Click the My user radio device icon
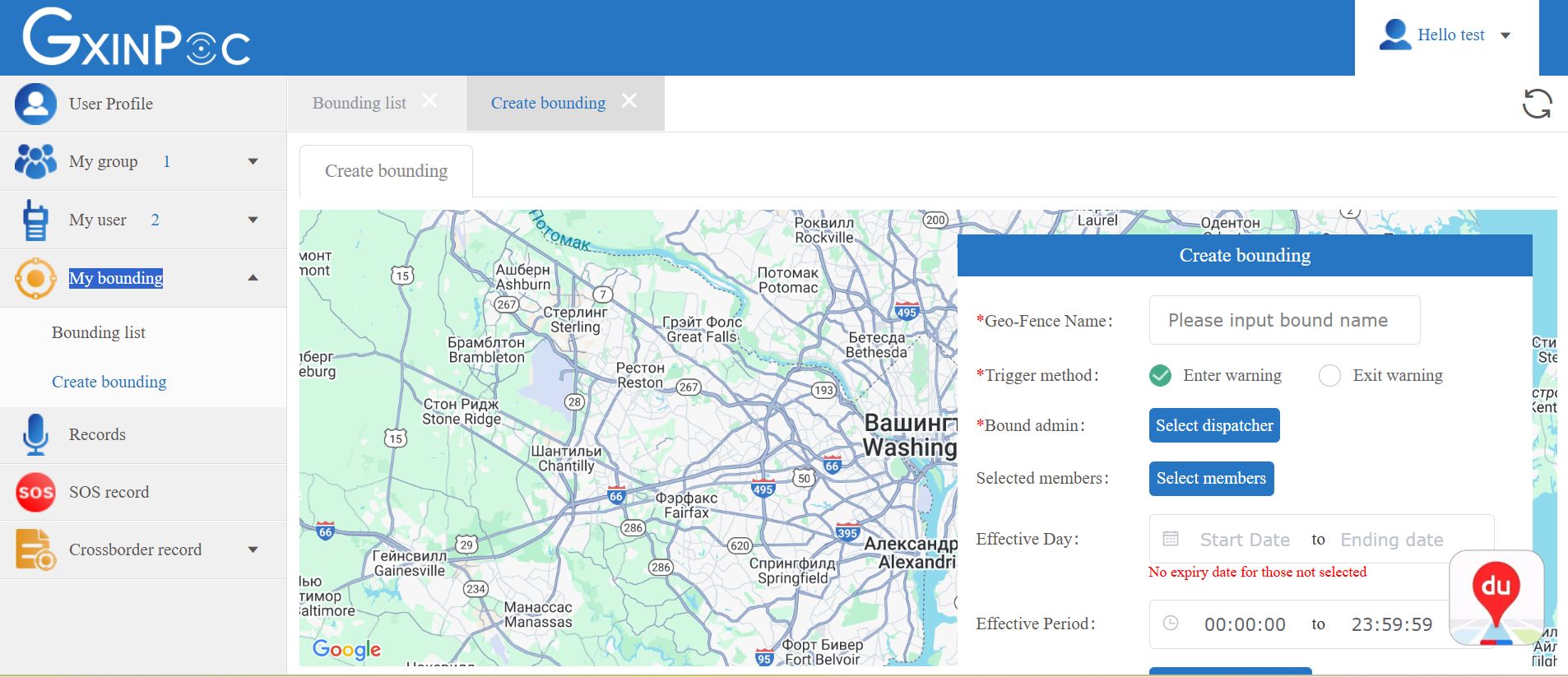1568x677 pixels. pyautogui.click(x=35, y=220)
